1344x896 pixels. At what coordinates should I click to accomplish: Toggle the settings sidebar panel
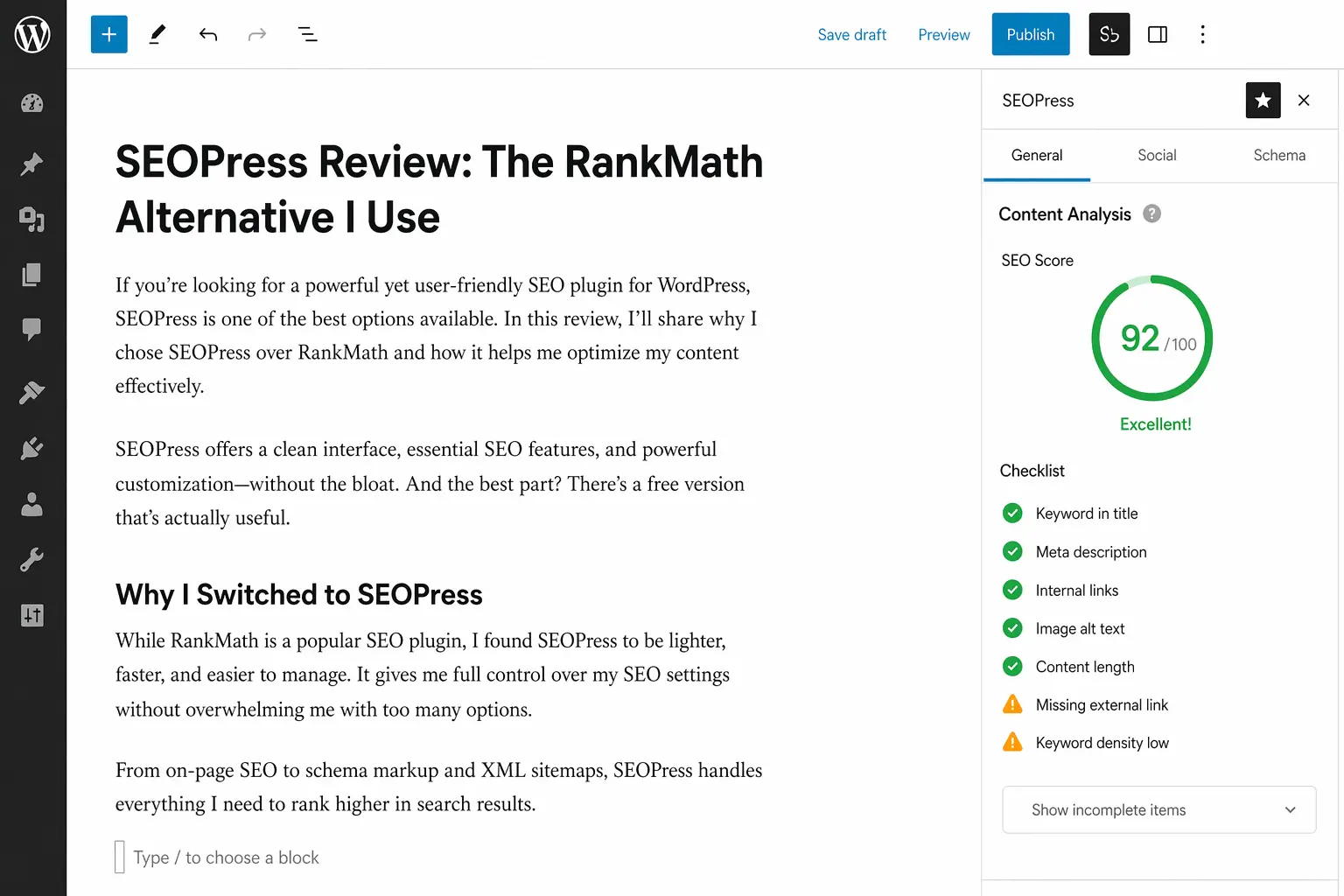pyautogui.click(x=1158, y=34)
